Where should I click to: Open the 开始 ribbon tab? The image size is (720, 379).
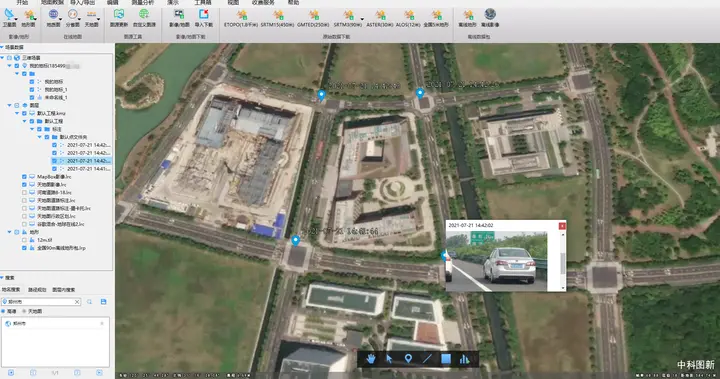coord(22,2)
